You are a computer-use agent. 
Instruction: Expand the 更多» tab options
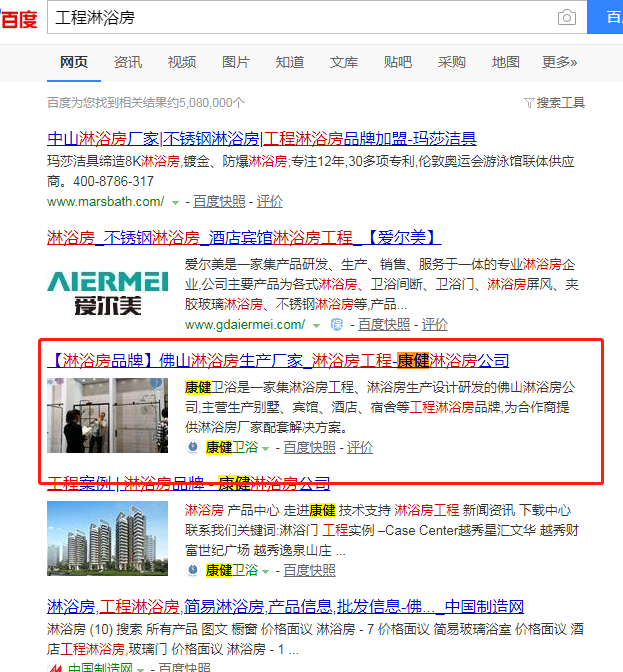click(x=560, y=62)
